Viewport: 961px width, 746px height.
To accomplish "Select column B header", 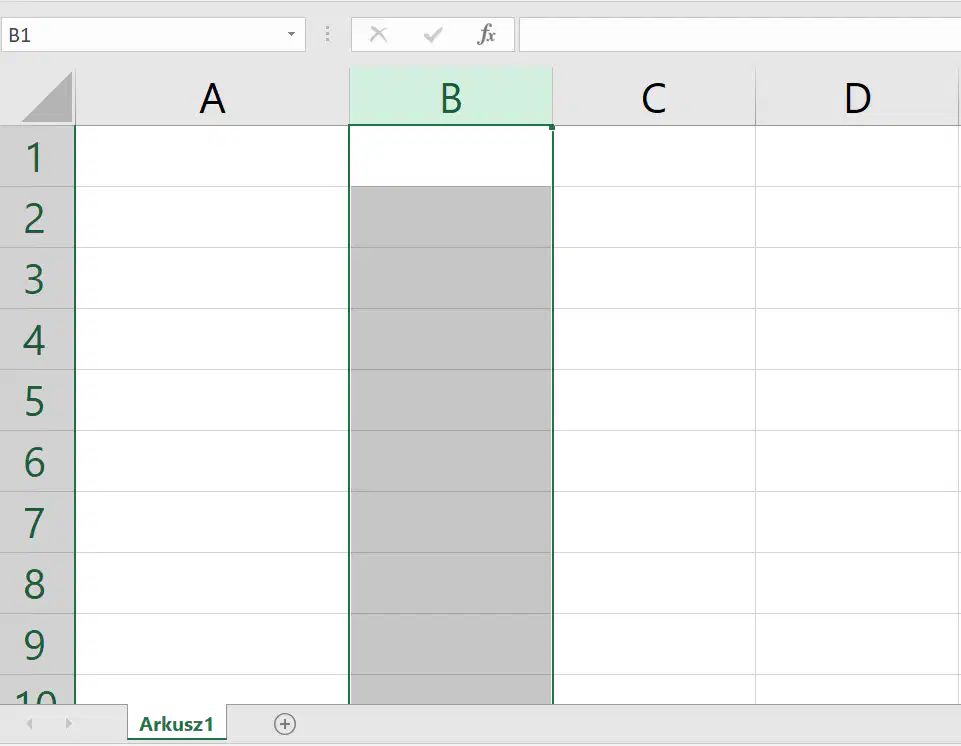I will (x=450, y=97).
